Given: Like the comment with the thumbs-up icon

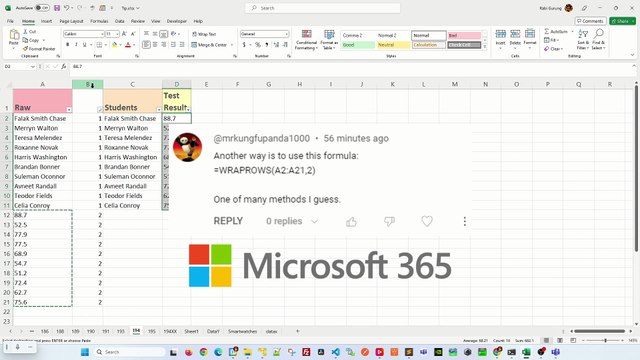Looking at the screenshot, I should [x=351, y=222].
